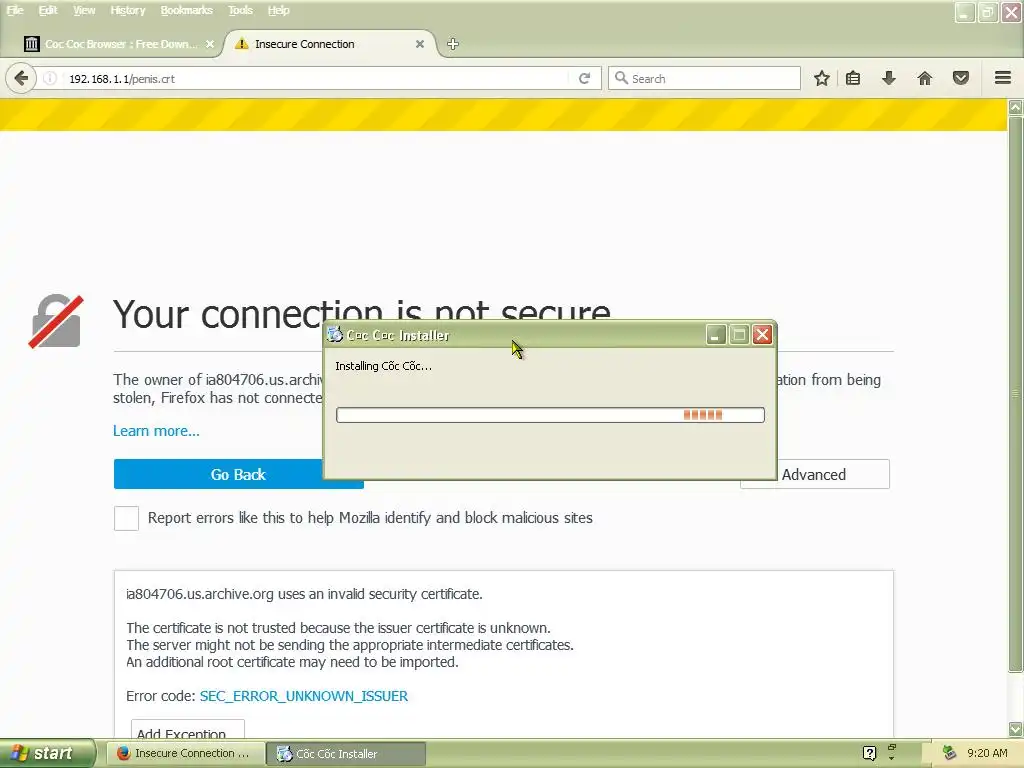This screenshot has width=1024, height=768.
Task: Click the Add Exception button
Action: 187,731
